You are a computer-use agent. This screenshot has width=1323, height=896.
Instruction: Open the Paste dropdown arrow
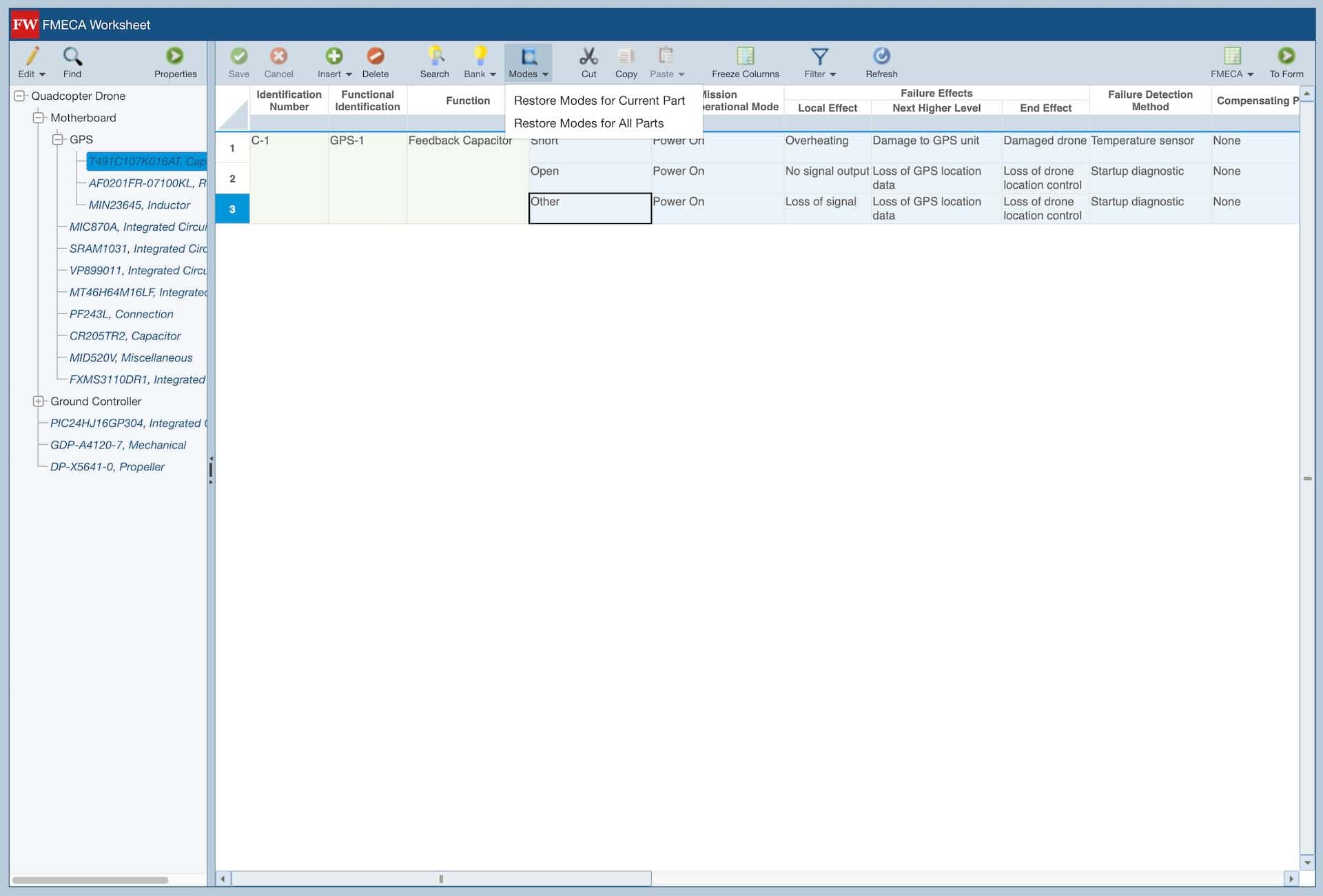[682, 74]
